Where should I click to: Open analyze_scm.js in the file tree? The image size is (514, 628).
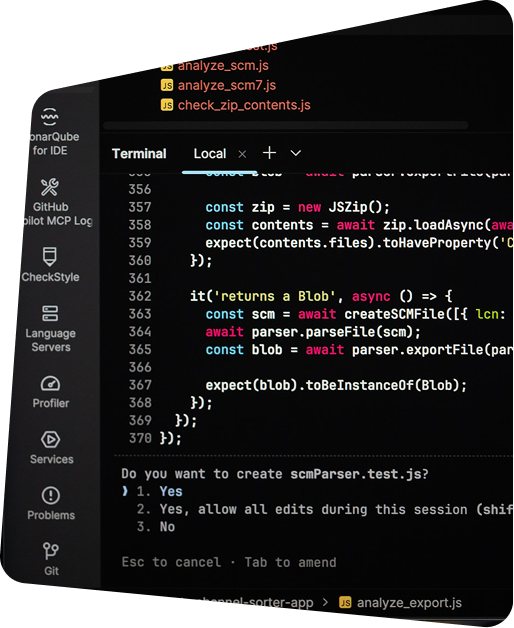click(223, 66)
